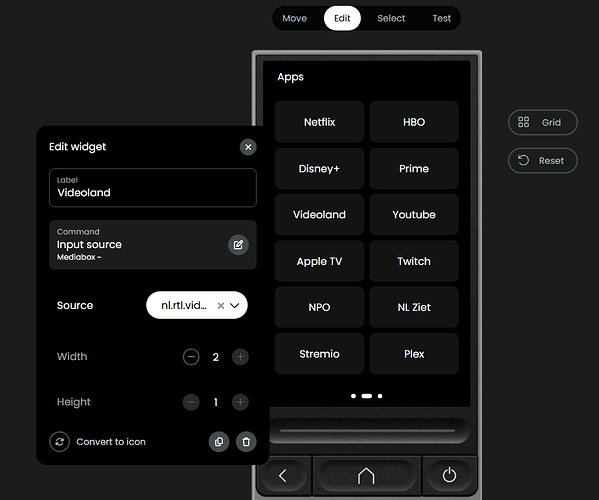The image size is (599, 500).
Task: Click the remote's touch slider bar
Action: (367, 430)
